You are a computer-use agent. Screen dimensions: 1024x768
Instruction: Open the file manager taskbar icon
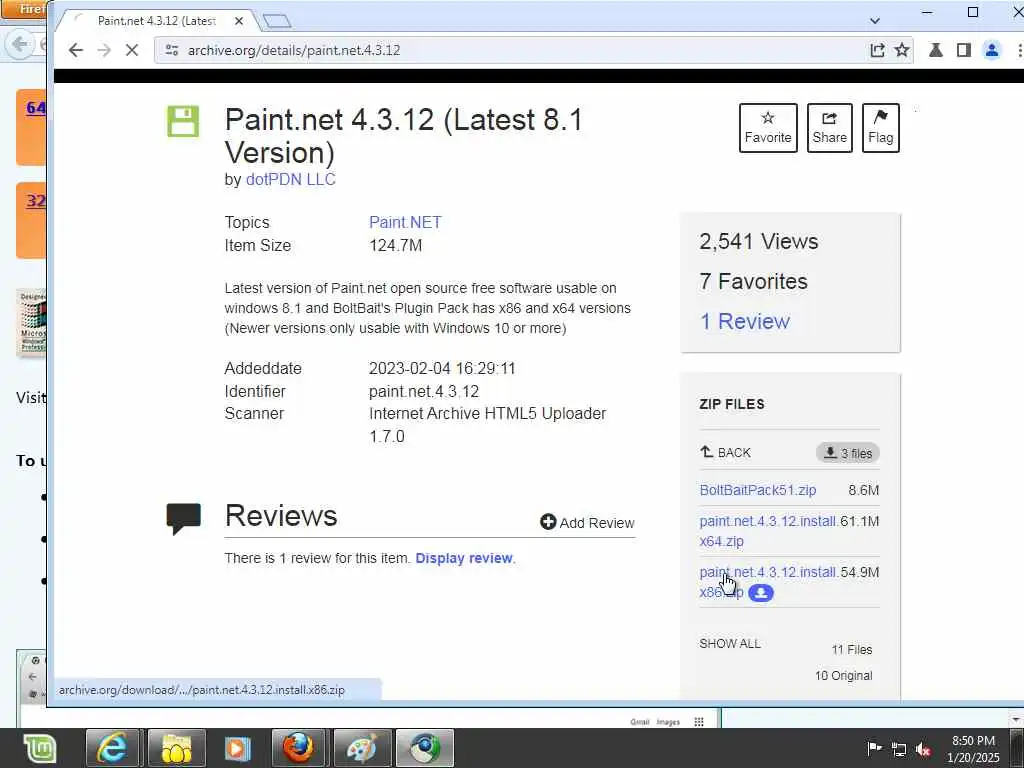coord(176,748)
